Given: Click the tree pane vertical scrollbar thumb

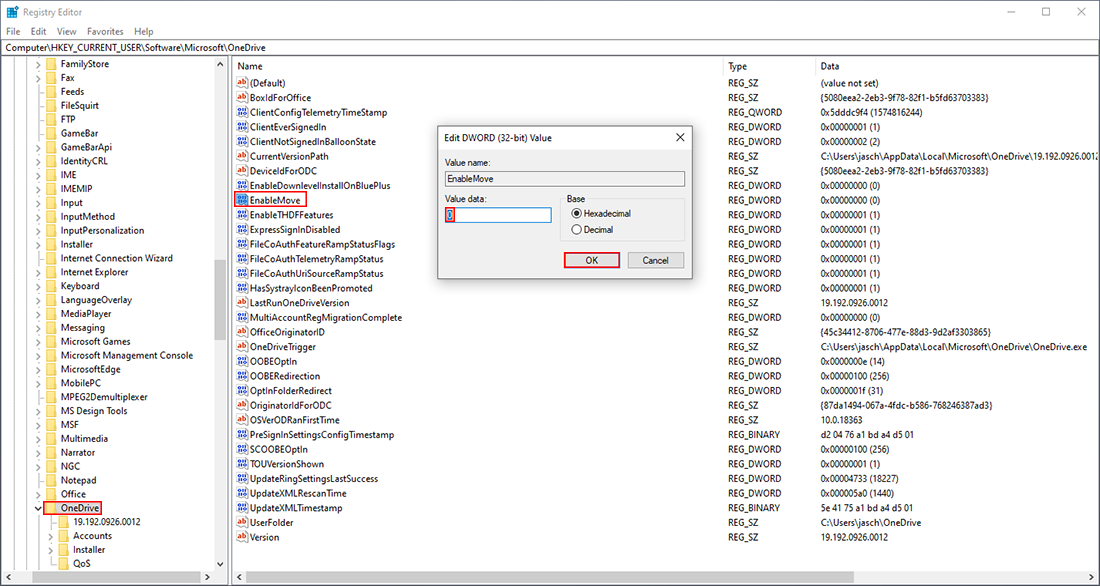Looking at the screenshot, I should pyautogui.click(x=220, y=300).
